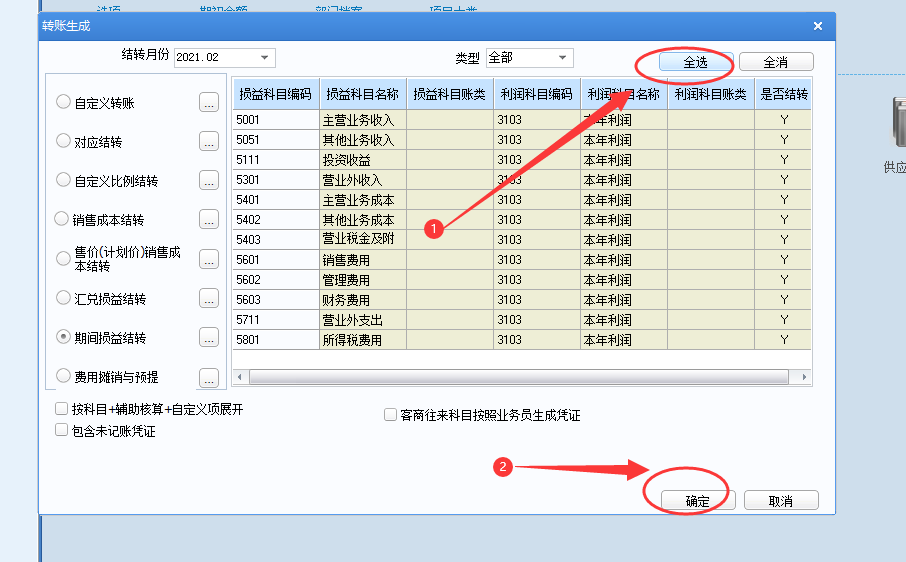The width and height of the screenshot is (906, 562).
Task: Click the 利润科目账类 column header
Action: pyautogui.click(x=711, y=94)
